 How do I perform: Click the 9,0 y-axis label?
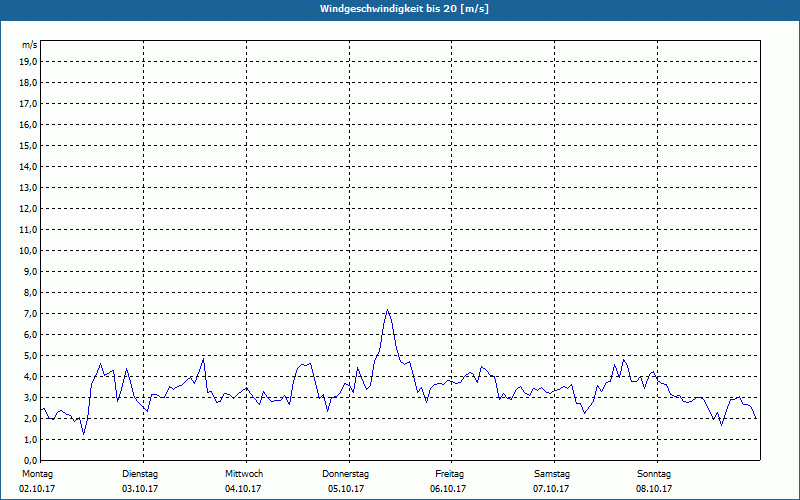coord(31,271)
